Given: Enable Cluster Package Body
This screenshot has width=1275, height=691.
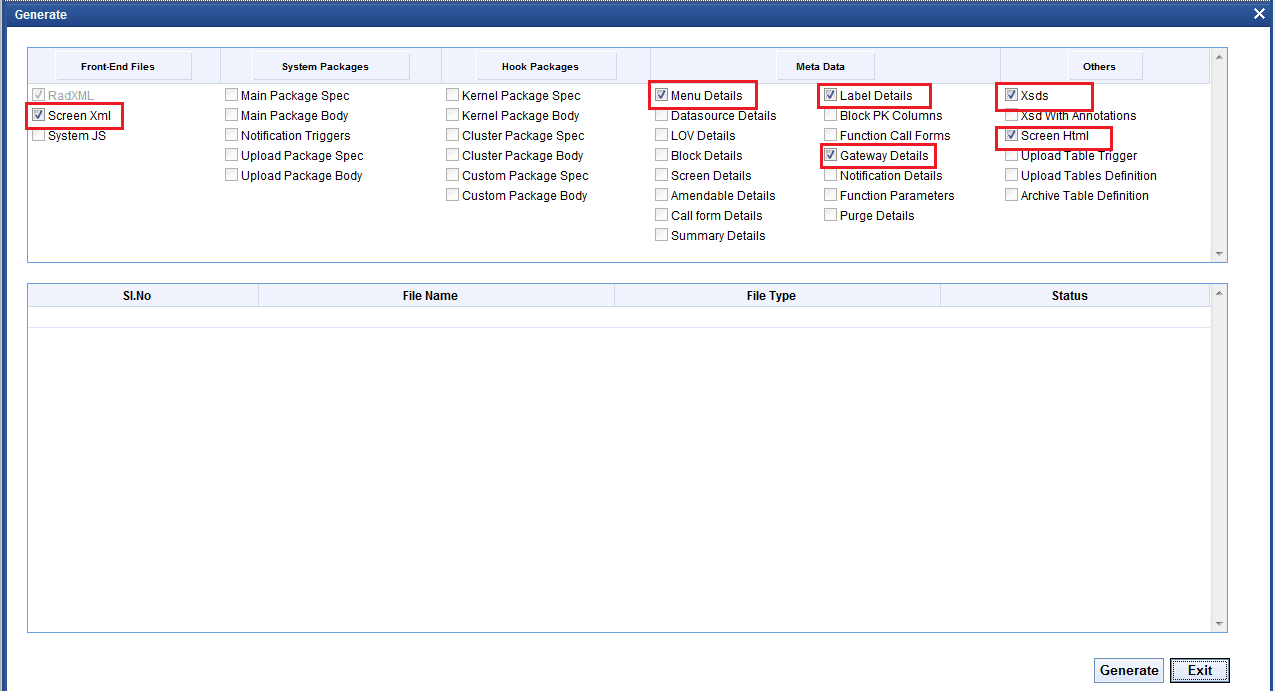Looking at the screenshot, I should point(453,156).
